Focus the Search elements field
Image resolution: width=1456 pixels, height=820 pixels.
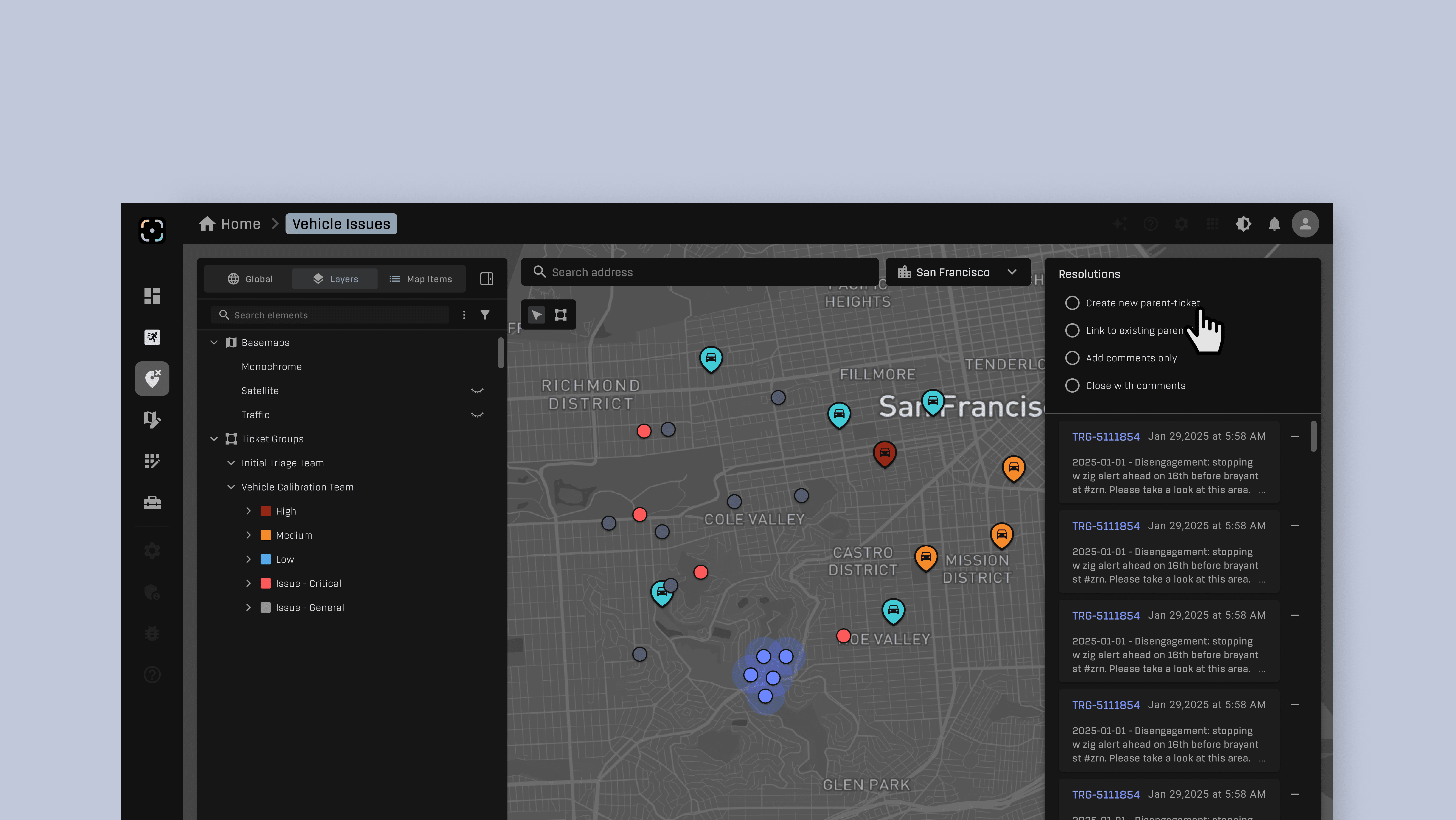(x=330, y=315)
